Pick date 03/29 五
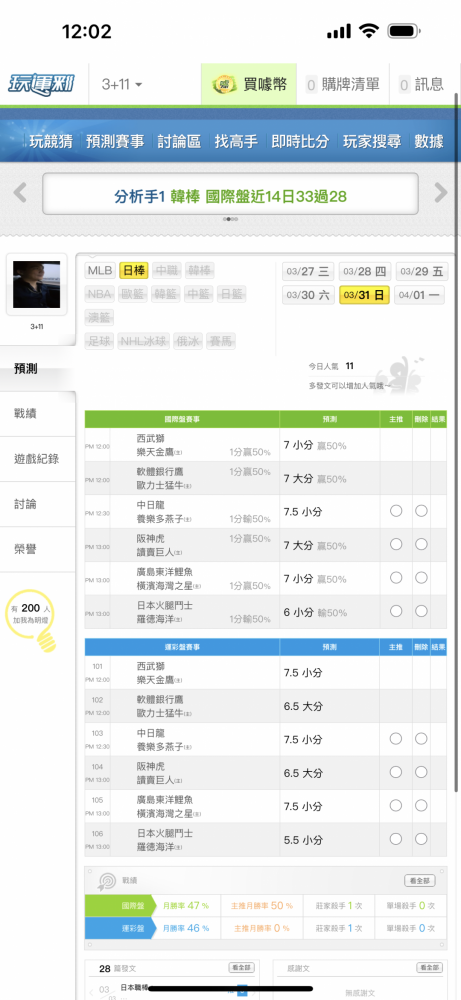The image size is (461, 1000). click(x=422, y=272)
